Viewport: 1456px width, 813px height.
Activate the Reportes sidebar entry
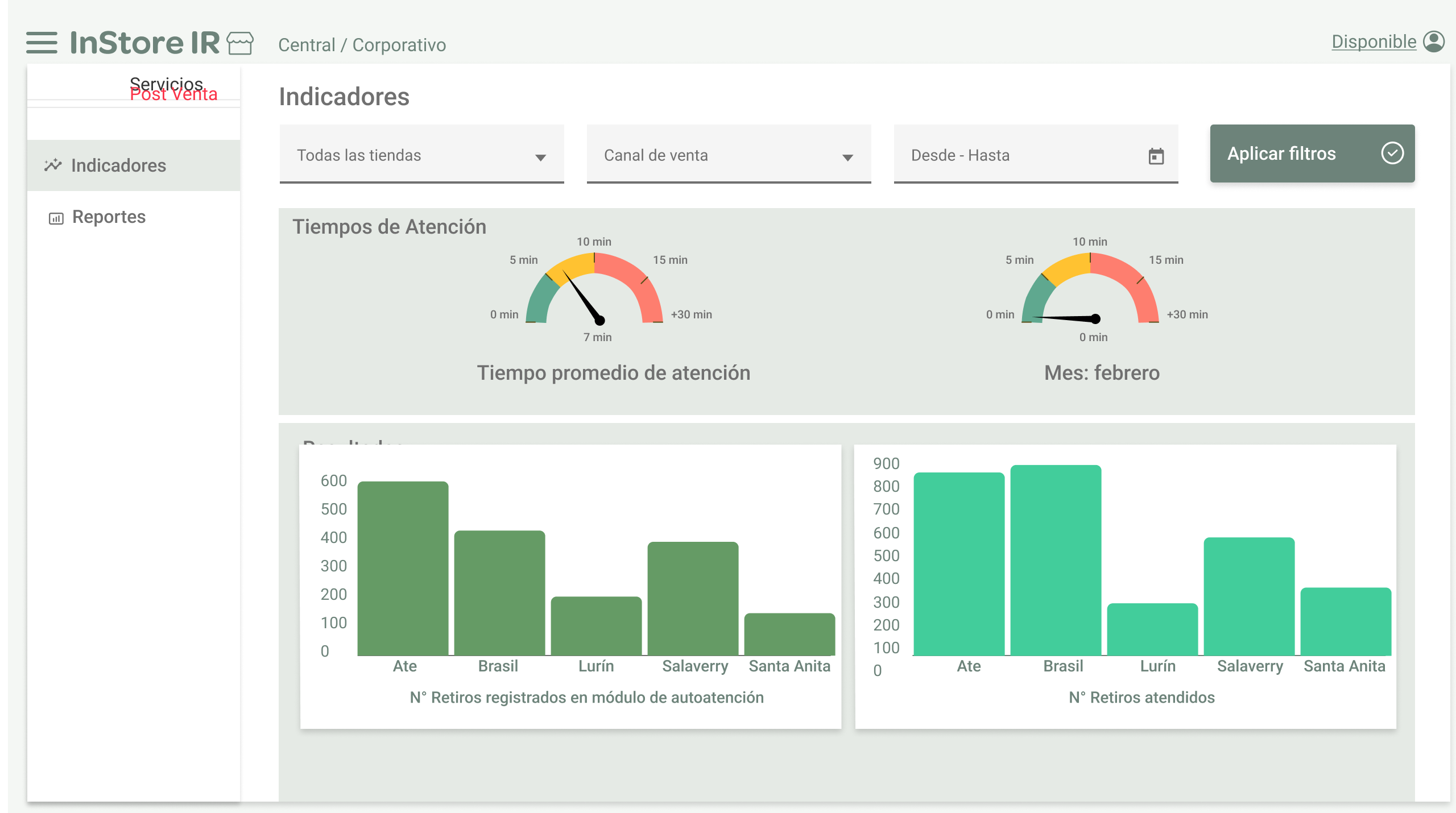click(108, 217)
